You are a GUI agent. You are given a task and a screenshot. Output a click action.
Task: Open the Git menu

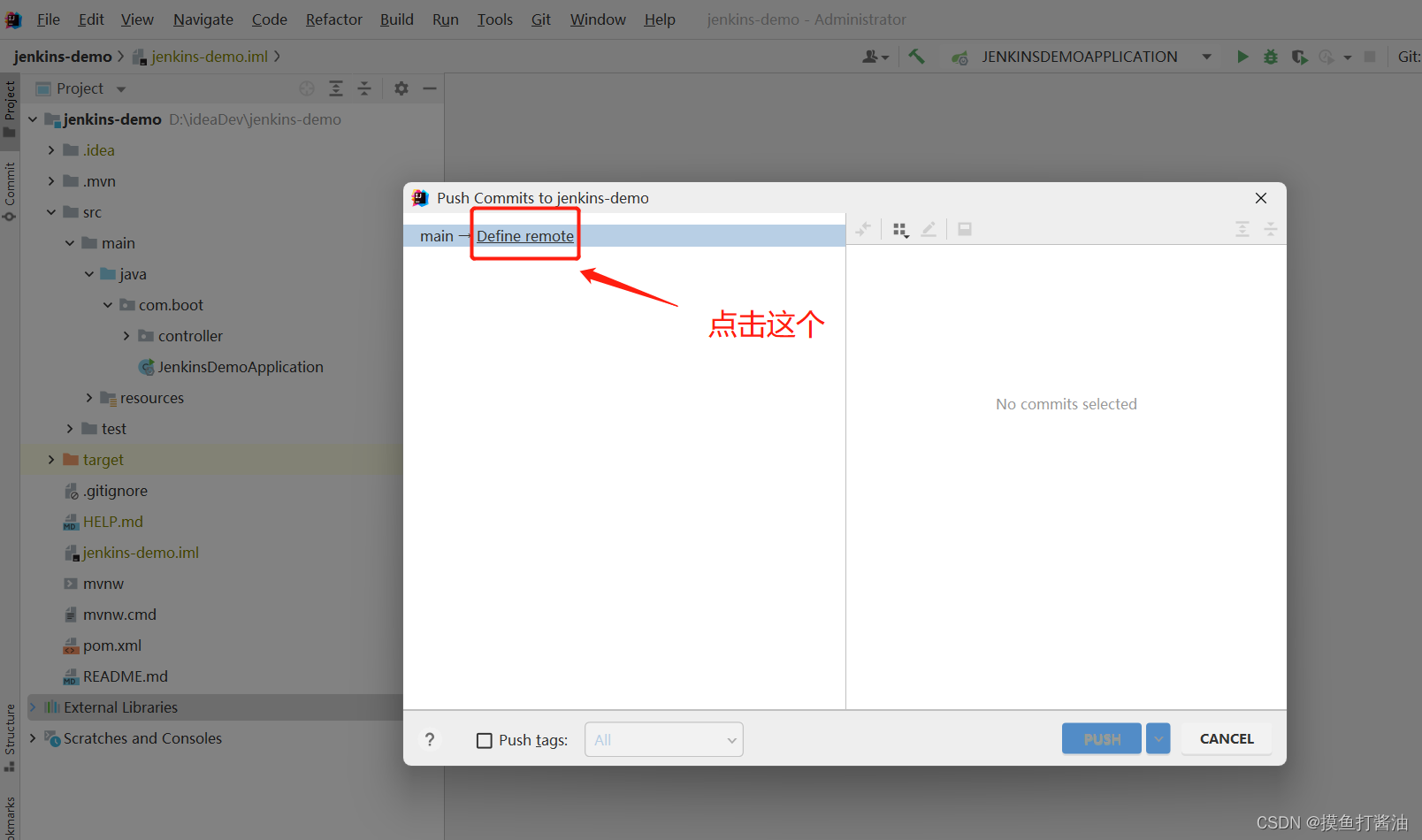point(540,19)
